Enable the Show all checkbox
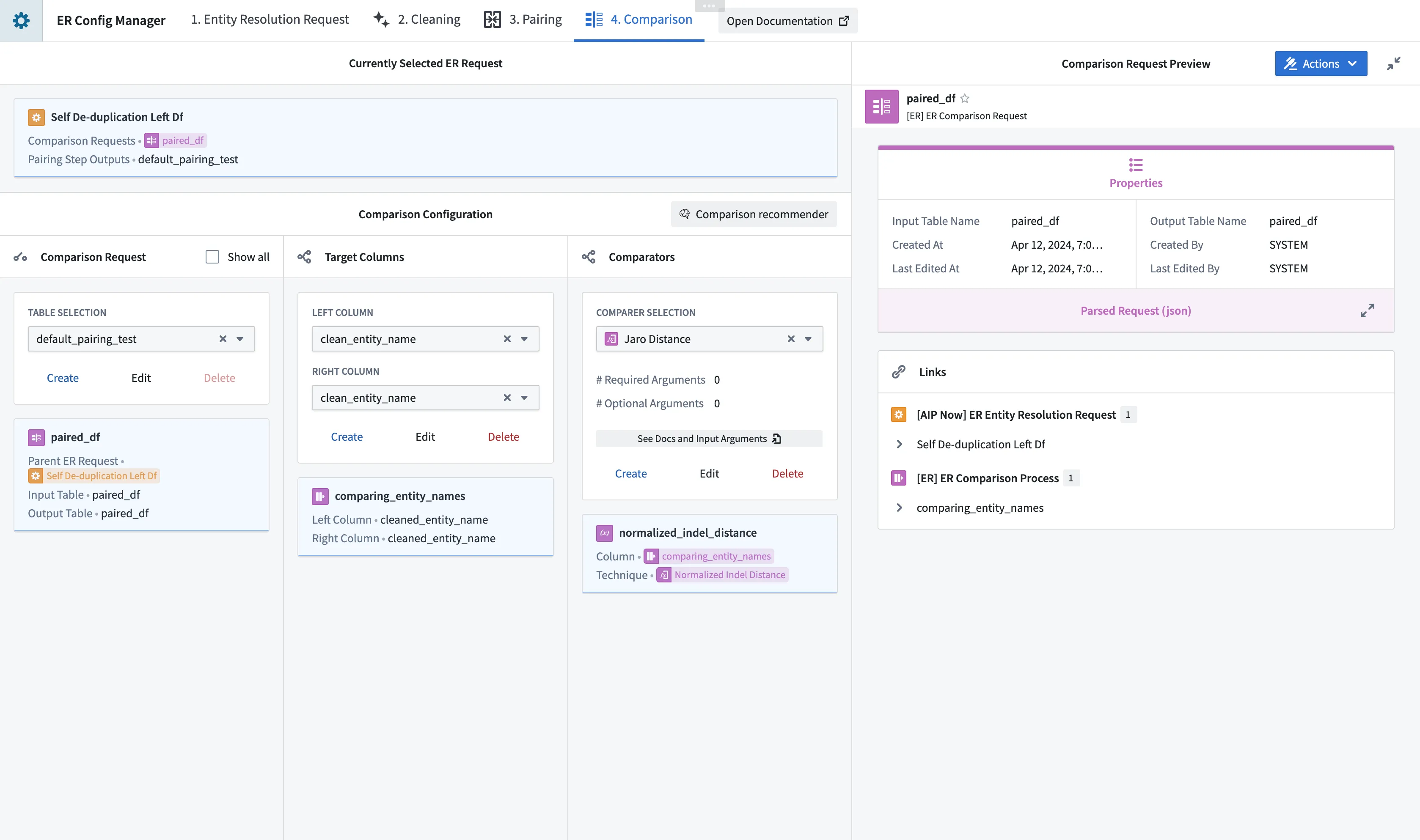 212,257
